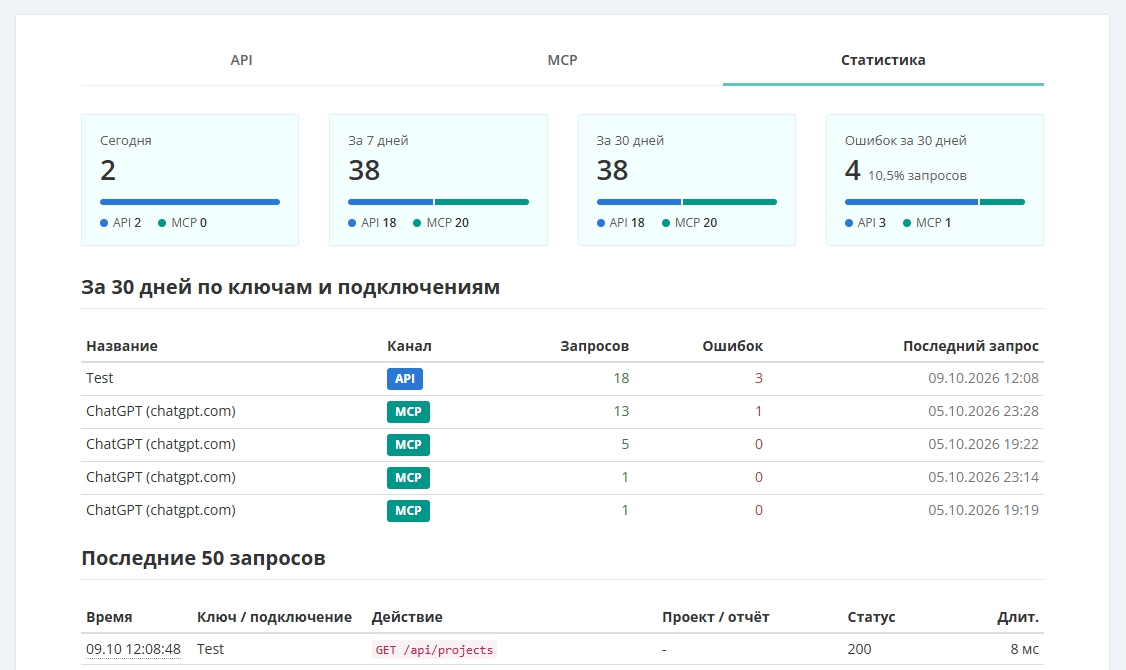The width and height of the screenshot is (1126, 670).
Task: Click the Сегодня value 2
Action: [x=108, y=171]
